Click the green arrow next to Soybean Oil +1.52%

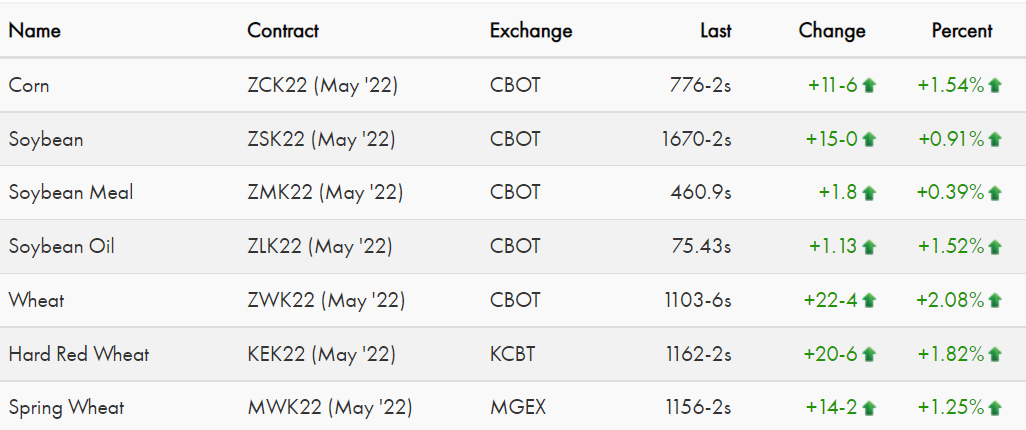[x=995, y=247]
